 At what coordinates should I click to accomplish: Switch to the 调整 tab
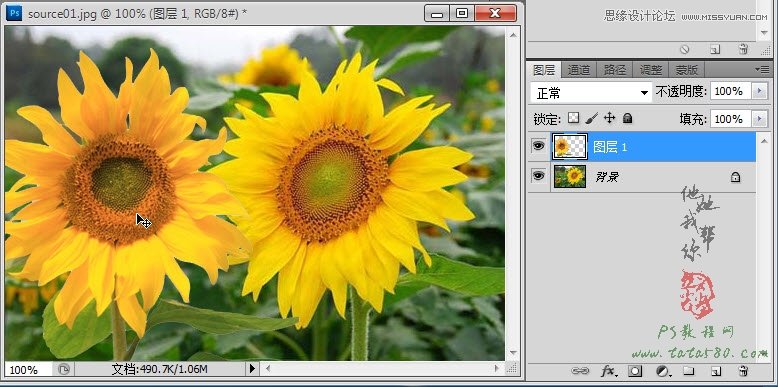[650, 70]
